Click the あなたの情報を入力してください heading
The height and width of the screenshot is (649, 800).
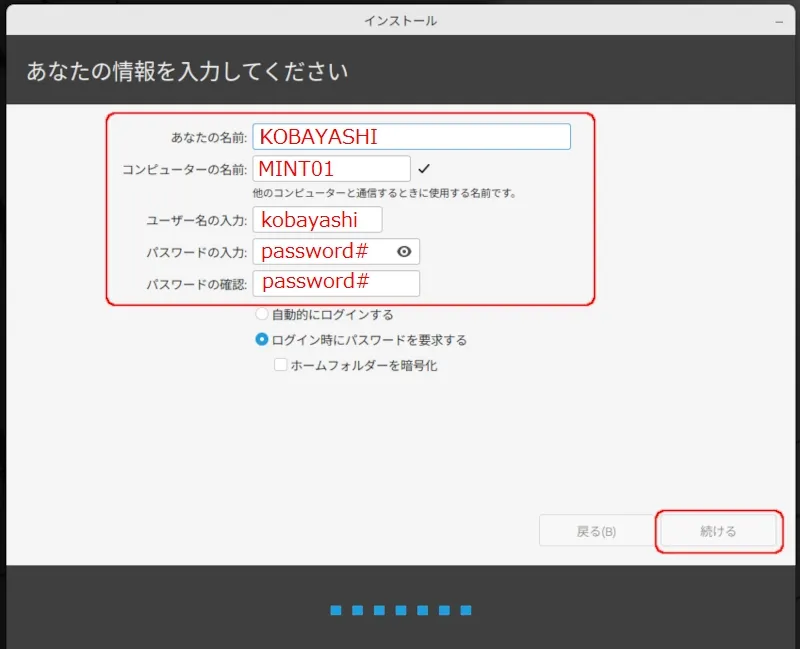(x=187, y=72)
